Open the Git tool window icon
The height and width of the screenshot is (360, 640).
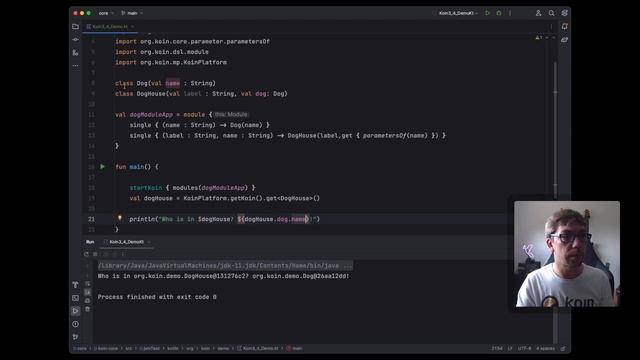pos(76,337)
